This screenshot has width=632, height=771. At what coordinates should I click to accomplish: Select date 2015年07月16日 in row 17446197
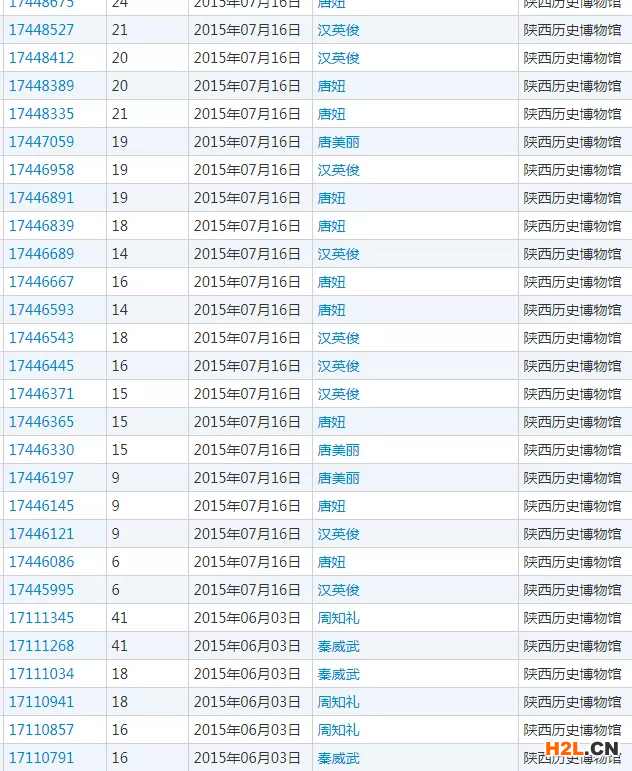pyautogui.click(x=247, y=478)
